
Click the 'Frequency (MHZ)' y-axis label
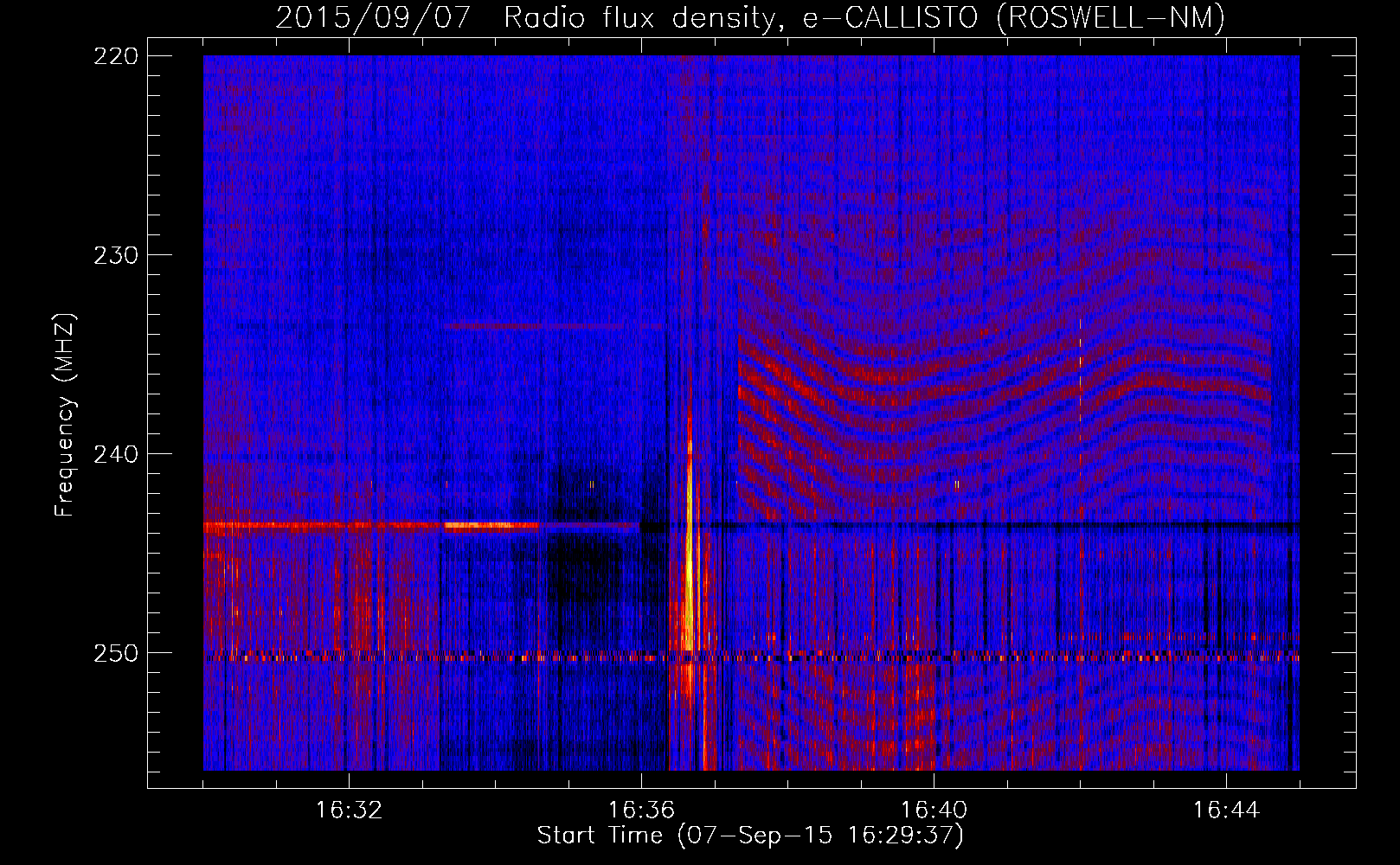point(65,414)
